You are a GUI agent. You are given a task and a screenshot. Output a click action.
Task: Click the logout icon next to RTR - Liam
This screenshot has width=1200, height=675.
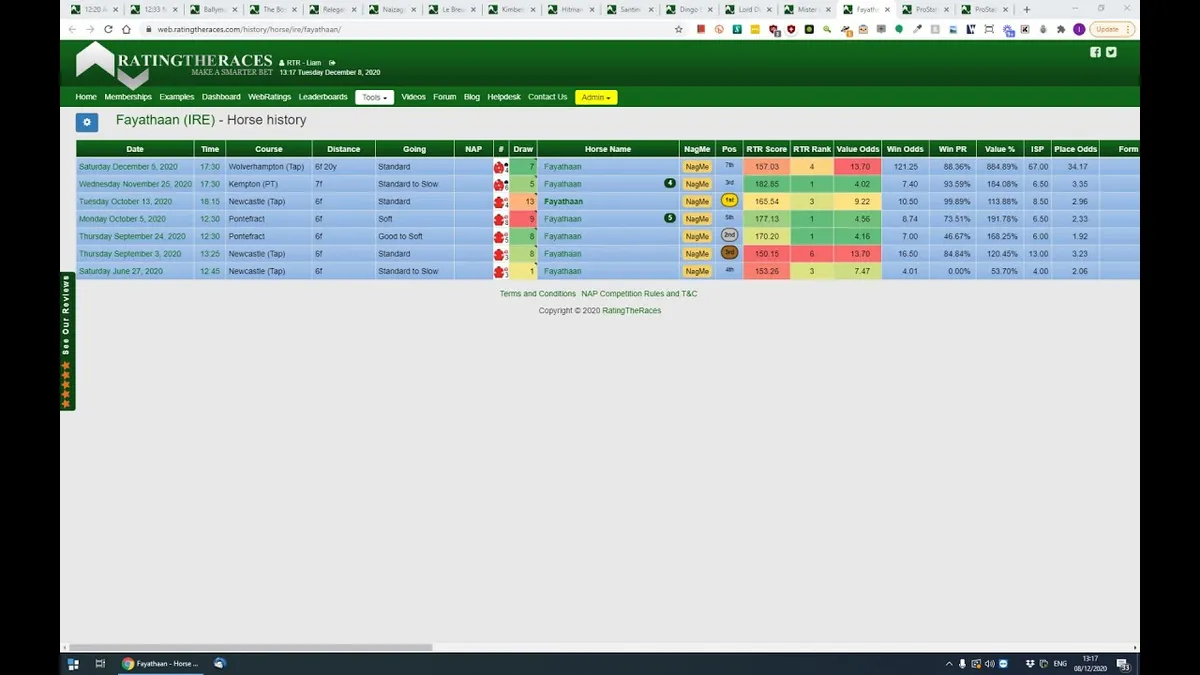coord(332,63)
